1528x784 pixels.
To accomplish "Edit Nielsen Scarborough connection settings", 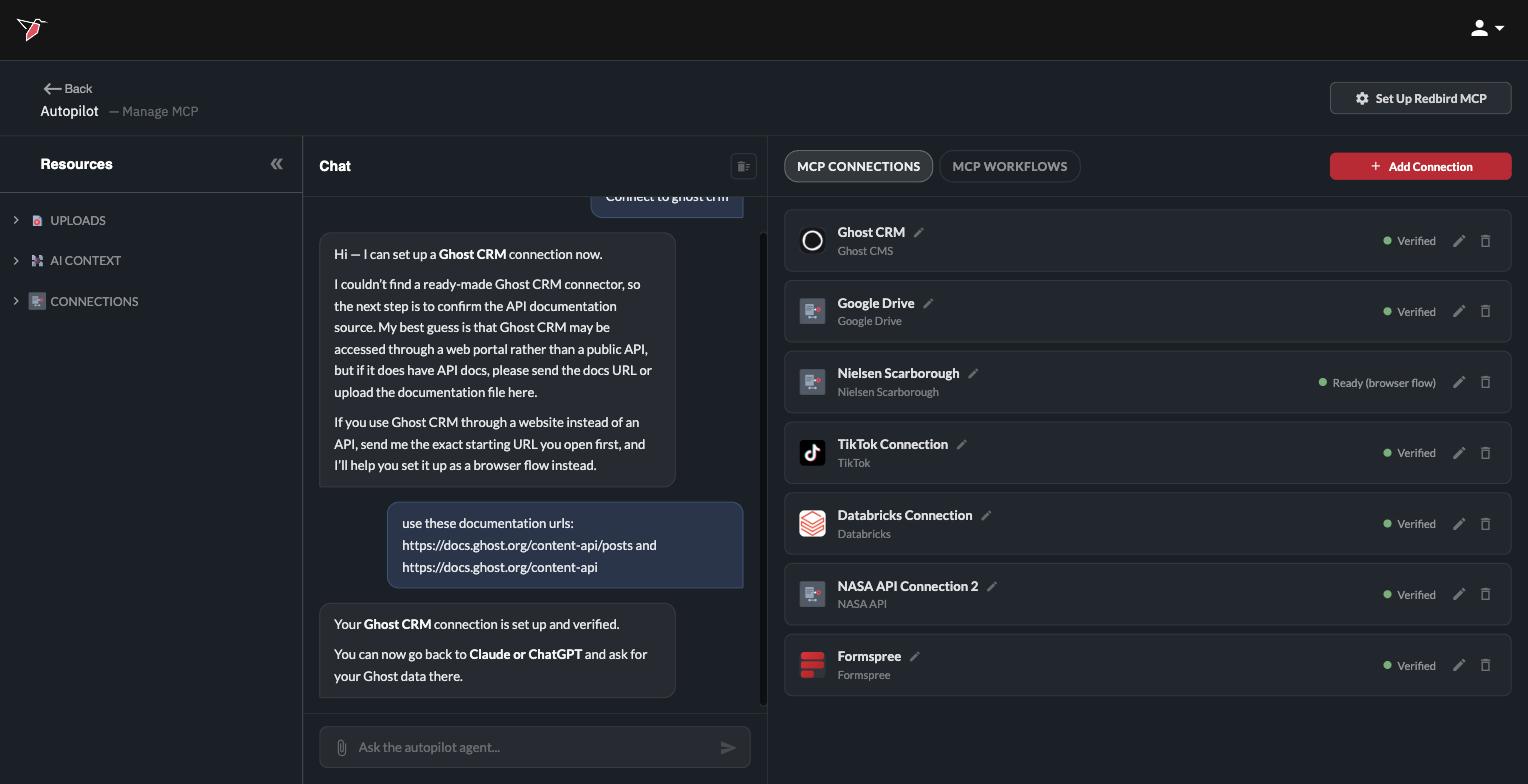I will coord(1459,382).
